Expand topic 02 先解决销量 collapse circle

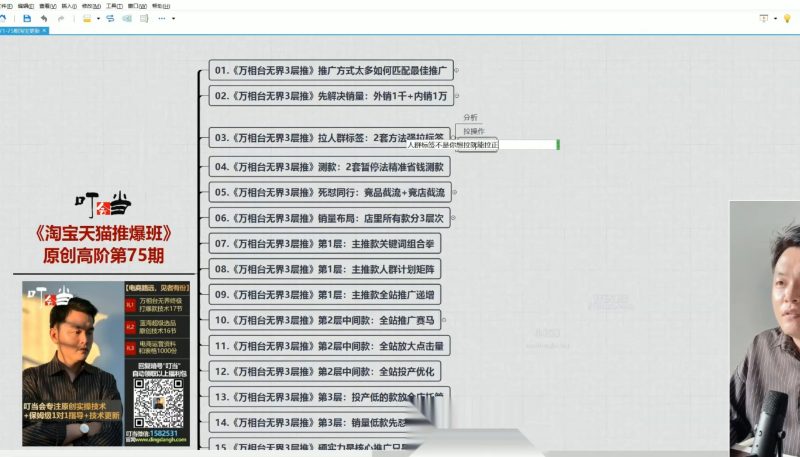tap(457, 95)
